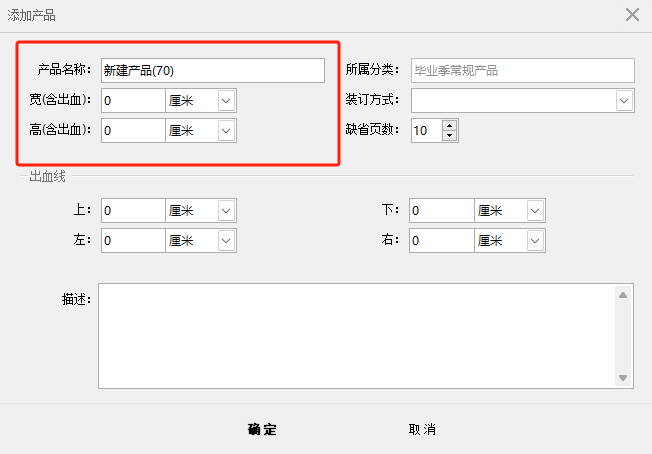Click the 缺省页数 number field

tap(427, 131)
